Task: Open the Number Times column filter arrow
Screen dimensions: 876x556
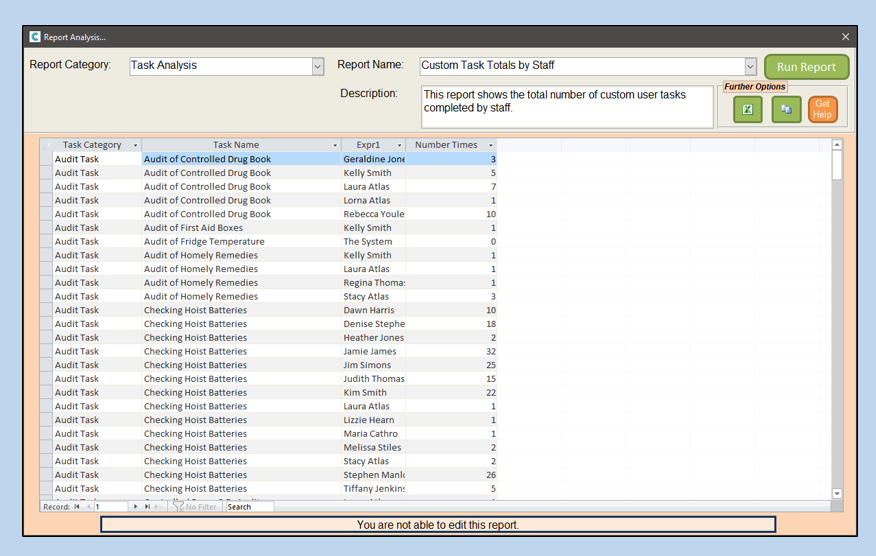Action: pos(490,146)
